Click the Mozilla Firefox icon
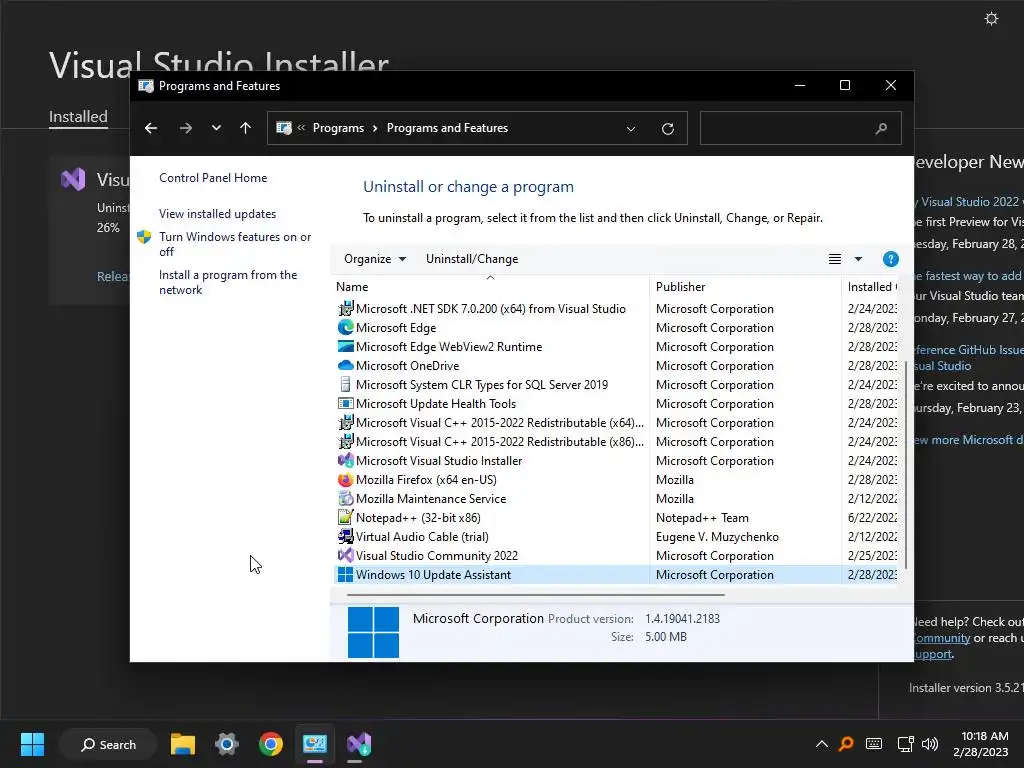The width and height of the screenshot is (1024, 768). (x=345, y=479)
